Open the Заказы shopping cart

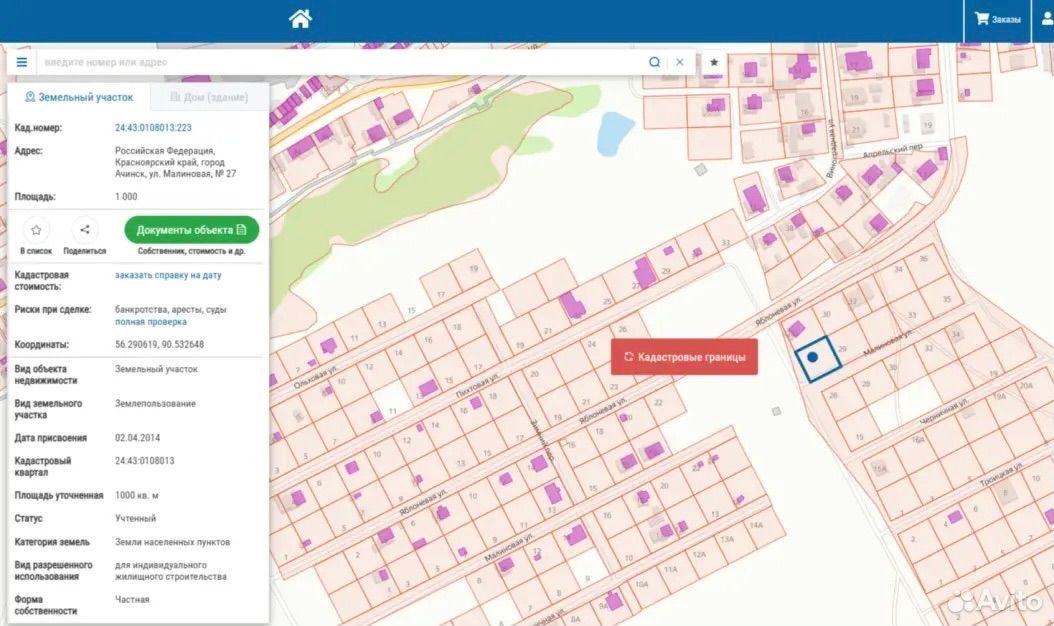[998, 19]
